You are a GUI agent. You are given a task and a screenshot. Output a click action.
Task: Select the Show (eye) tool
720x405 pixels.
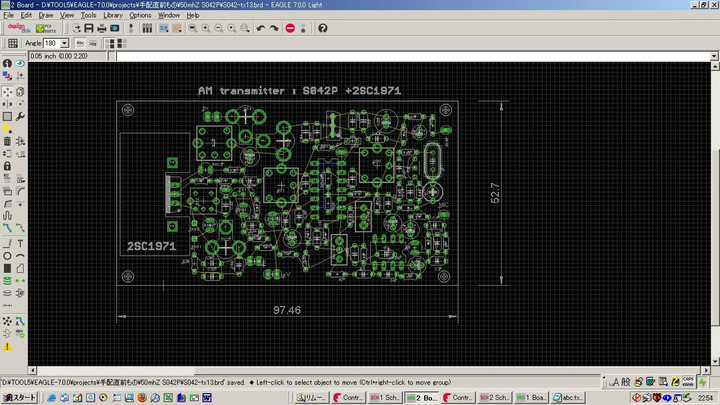tap(20, 63)
